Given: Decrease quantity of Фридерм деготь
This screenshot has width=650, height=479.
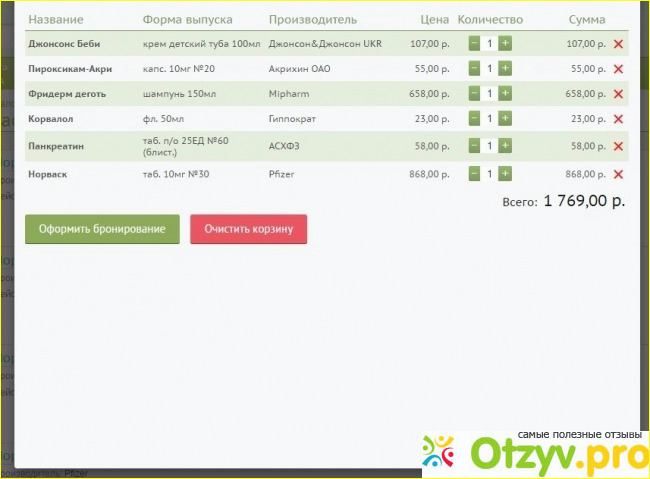Looking at the screenshot, I should [474, 93].
